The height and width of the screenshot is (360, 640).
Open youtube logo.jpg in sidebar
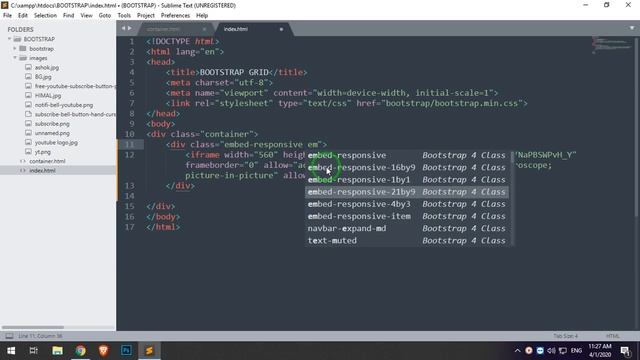pyautogui.click(x=56, y=142)
